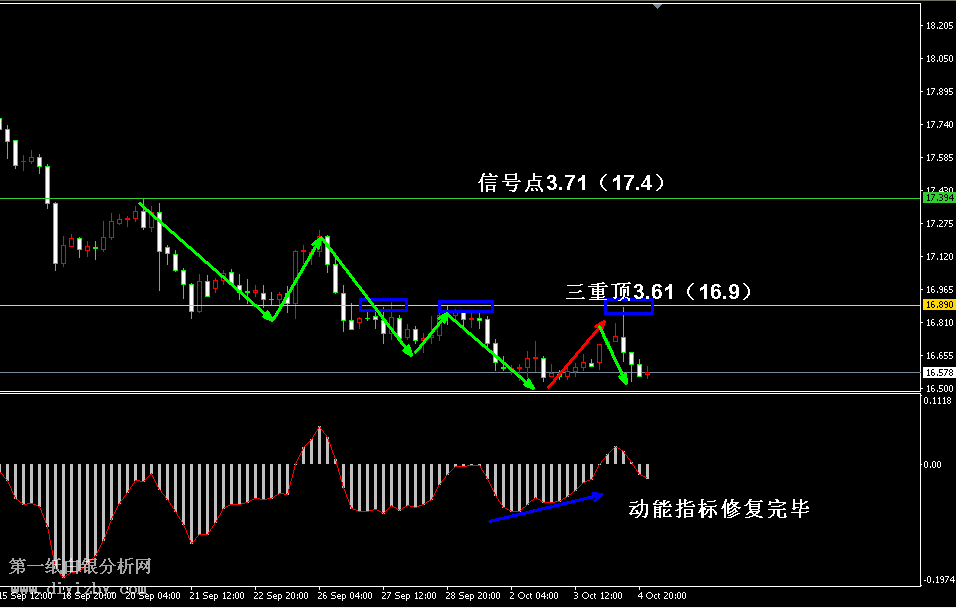Select the blue rectangle under 三重顶 label
Image resolution: width=956 pixels, height=609 pixels.
(628, 307)
